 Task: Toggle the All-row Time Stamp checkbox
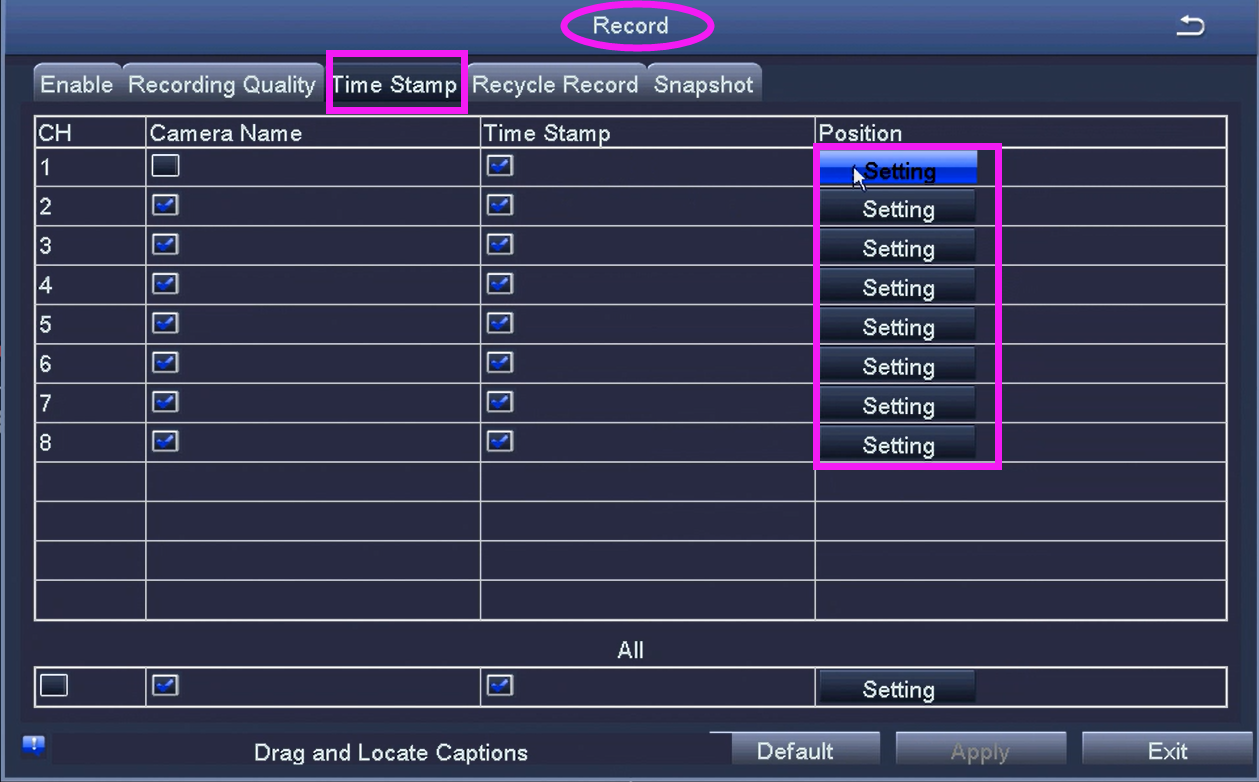499,685
